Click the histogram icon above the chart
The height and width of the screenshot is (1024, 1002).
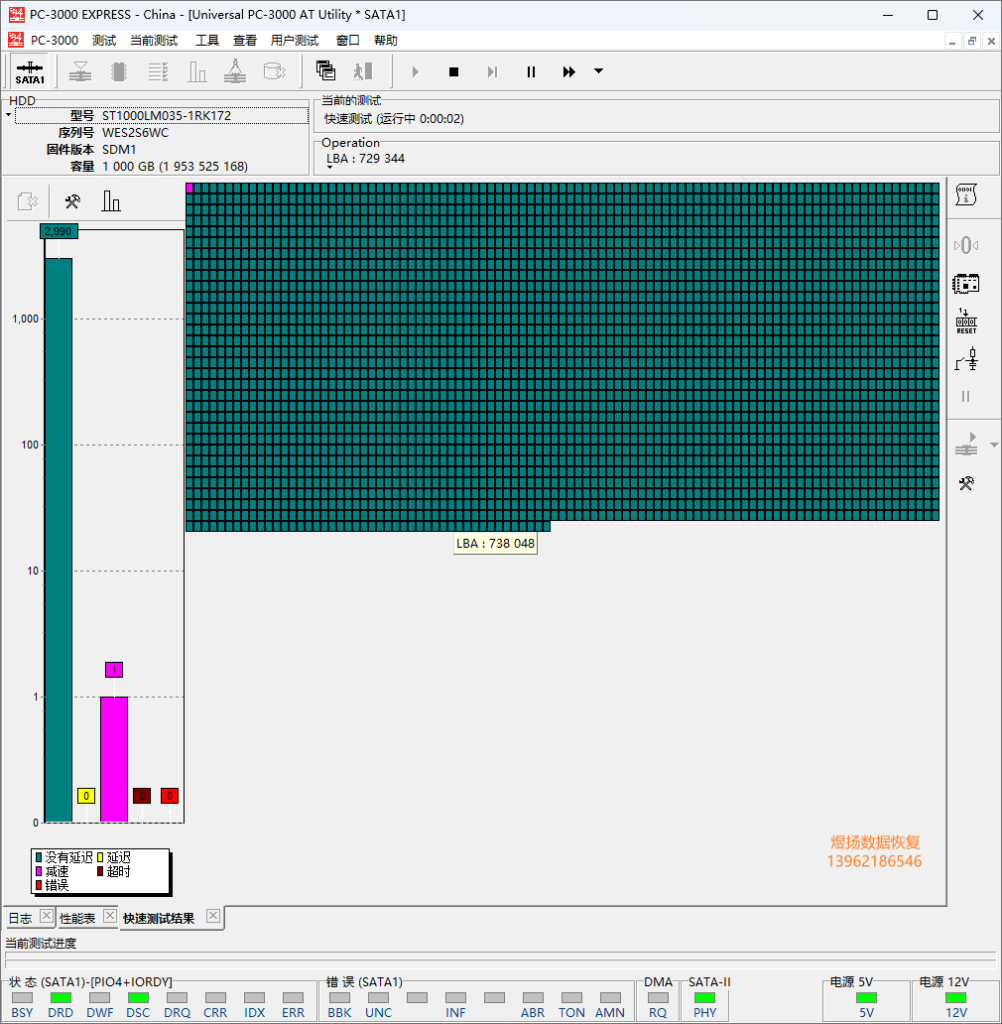[110, 200]
